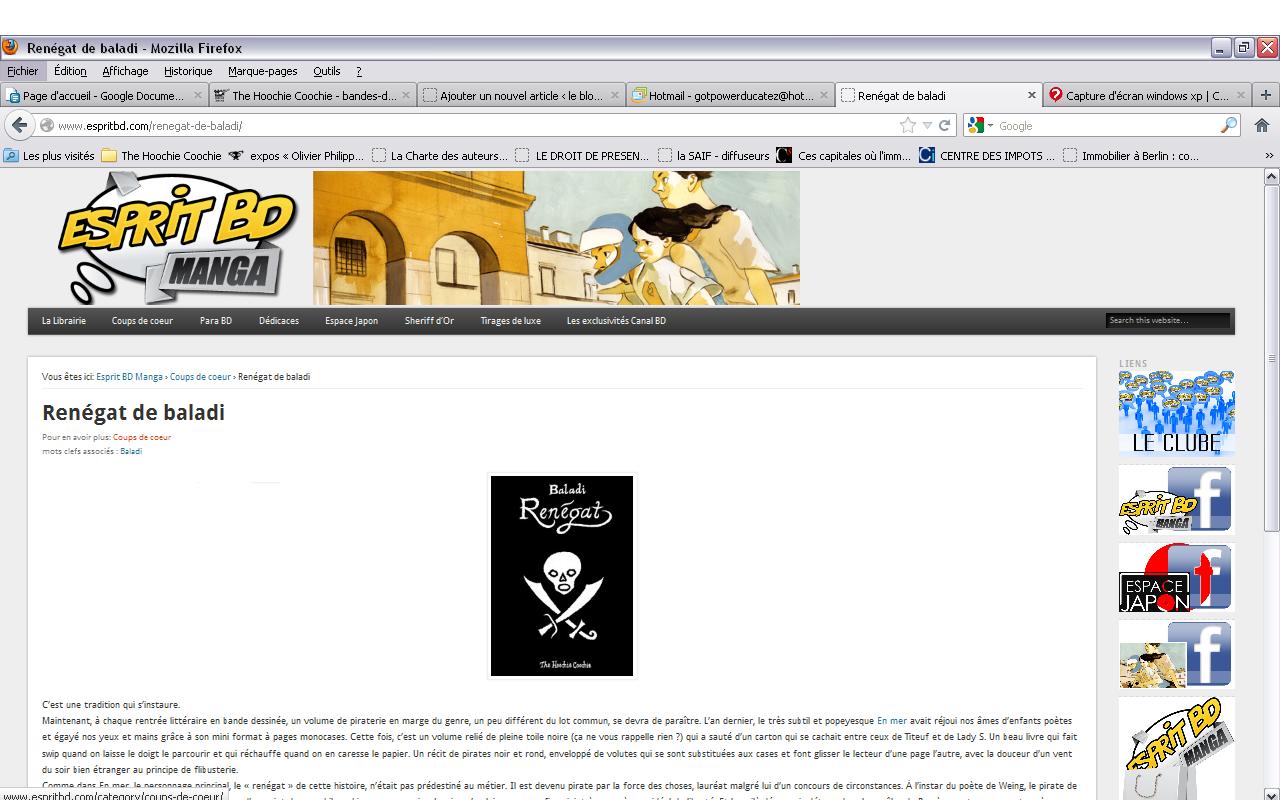Open Coups de coeur in site navigation
This screenshot has width=1280, height=800.
[142, 321]
